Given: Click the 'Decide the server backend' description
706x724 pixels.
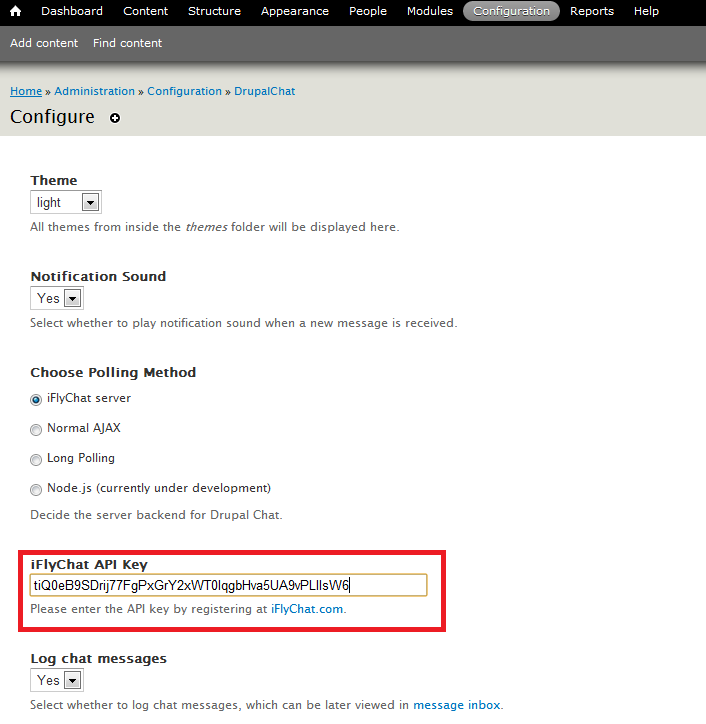Looking at the screenshot, I should click(x=156, y=515).
